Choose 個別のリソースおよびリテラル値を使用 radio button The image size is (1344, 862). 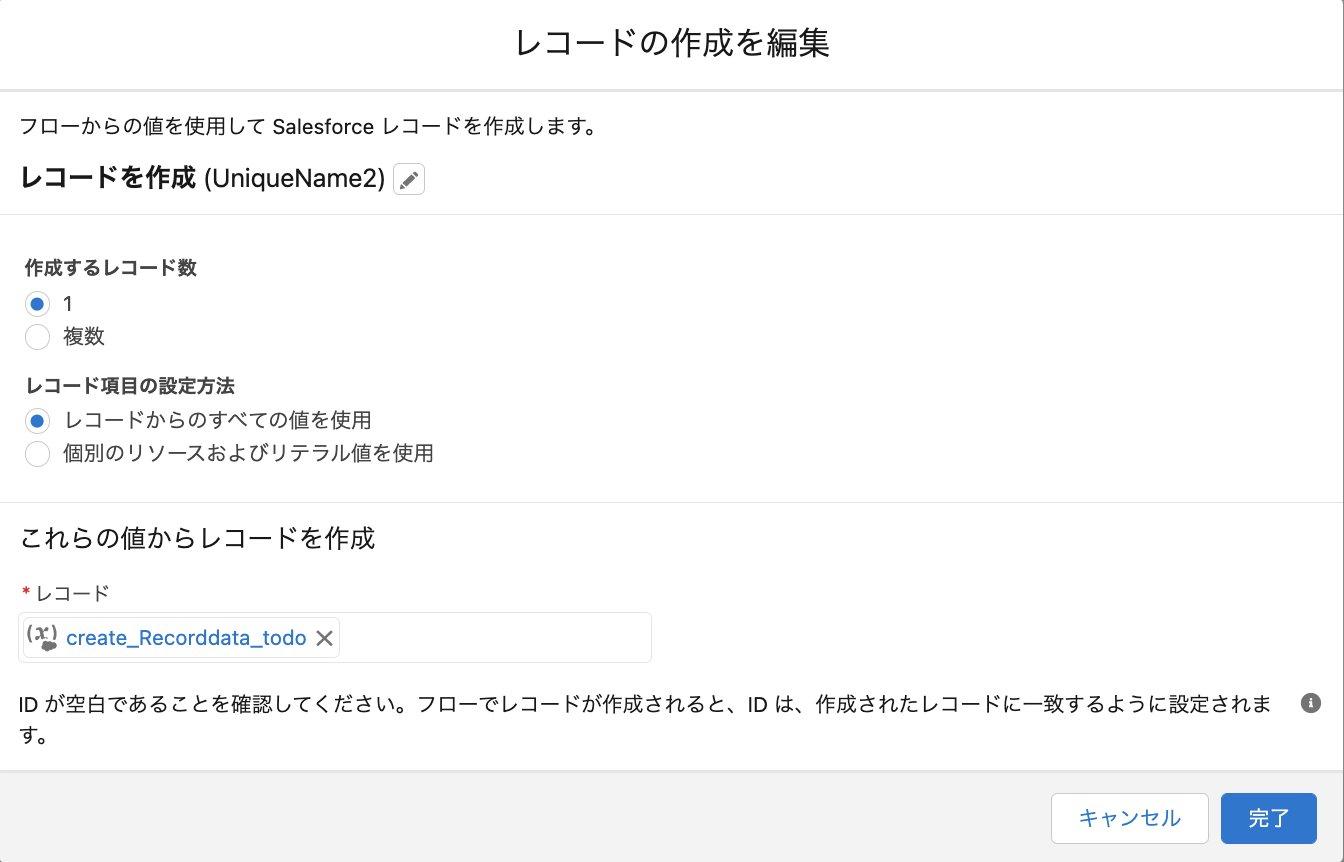[x=38, y=454]
